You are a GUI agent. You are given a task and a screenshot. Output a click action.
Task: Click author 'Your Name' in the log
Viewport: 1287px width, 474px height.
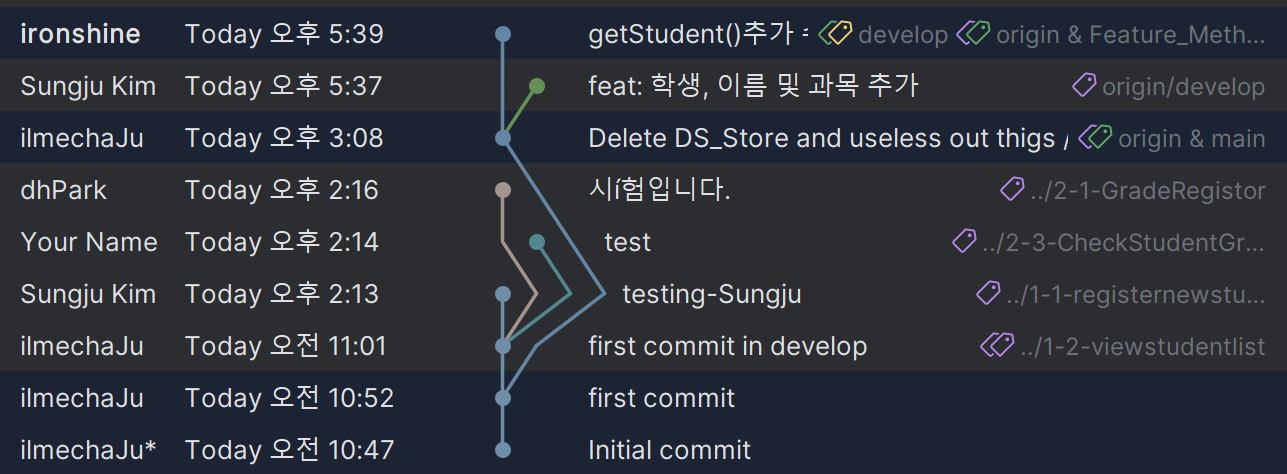click(x=89, y=242)
